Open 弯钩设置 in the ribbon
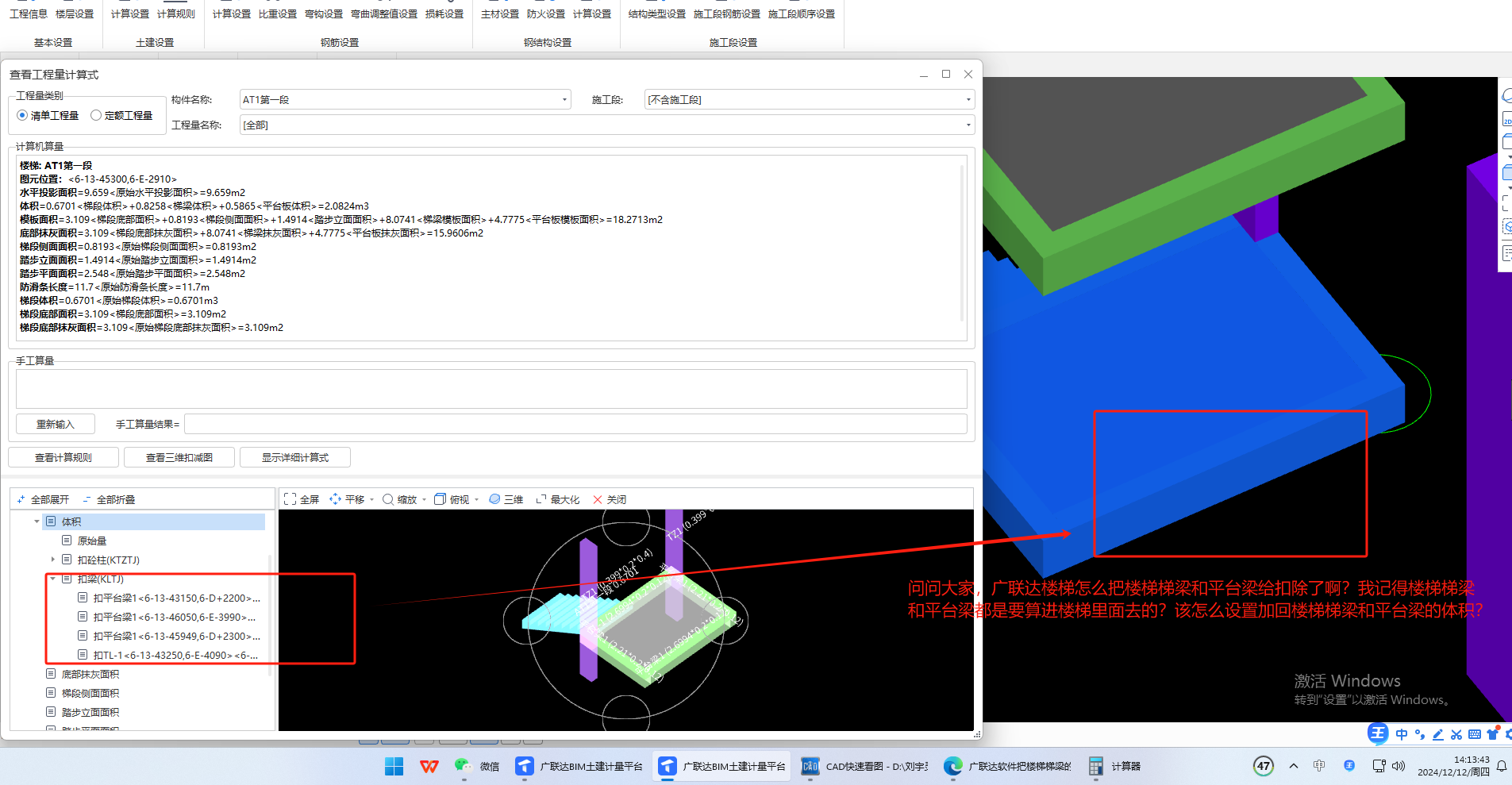 (x=324, y=13)
